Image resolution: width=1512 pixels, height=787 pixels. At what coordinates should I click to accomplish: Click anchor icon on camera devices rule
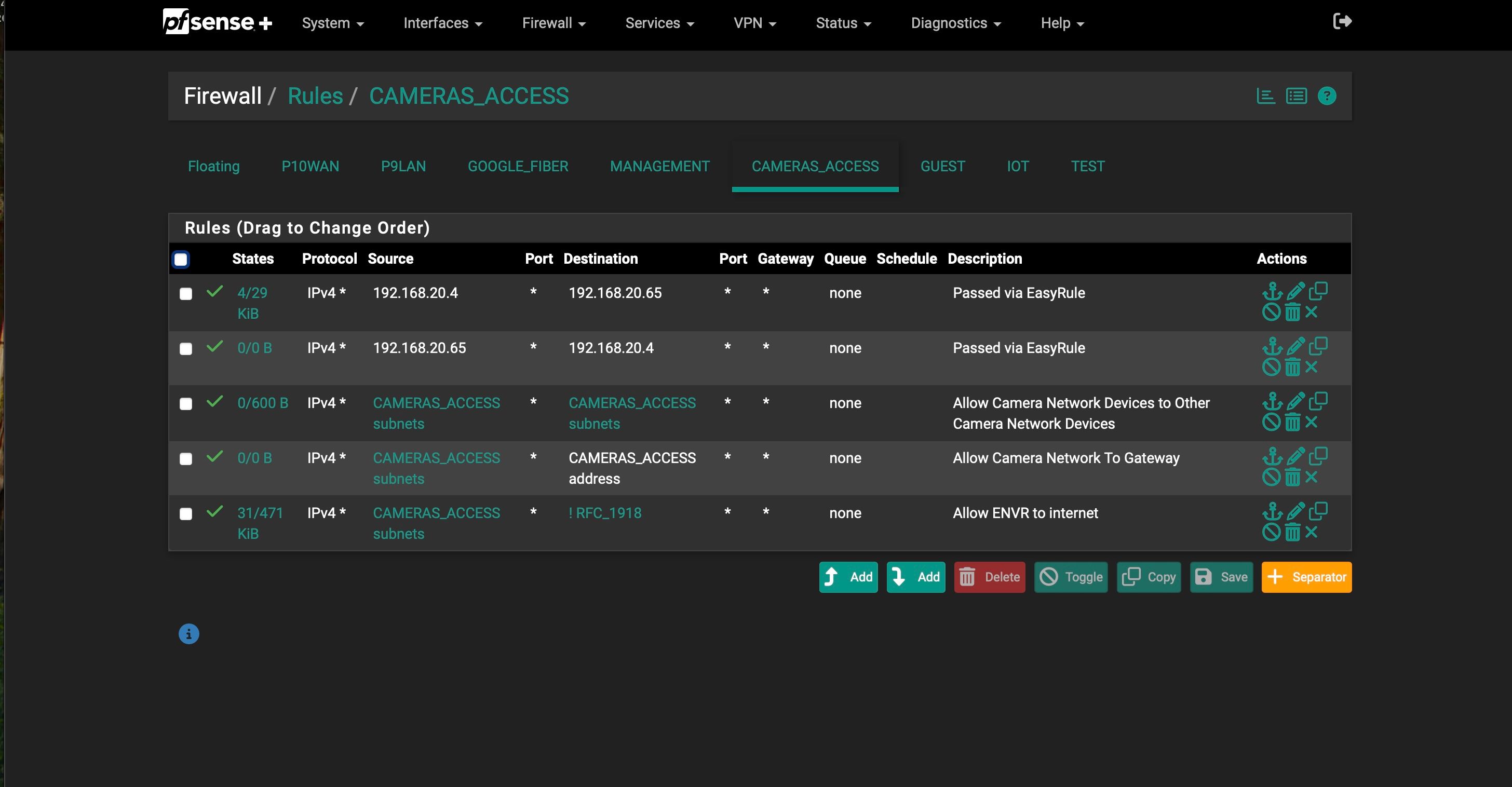(1272, 401)
